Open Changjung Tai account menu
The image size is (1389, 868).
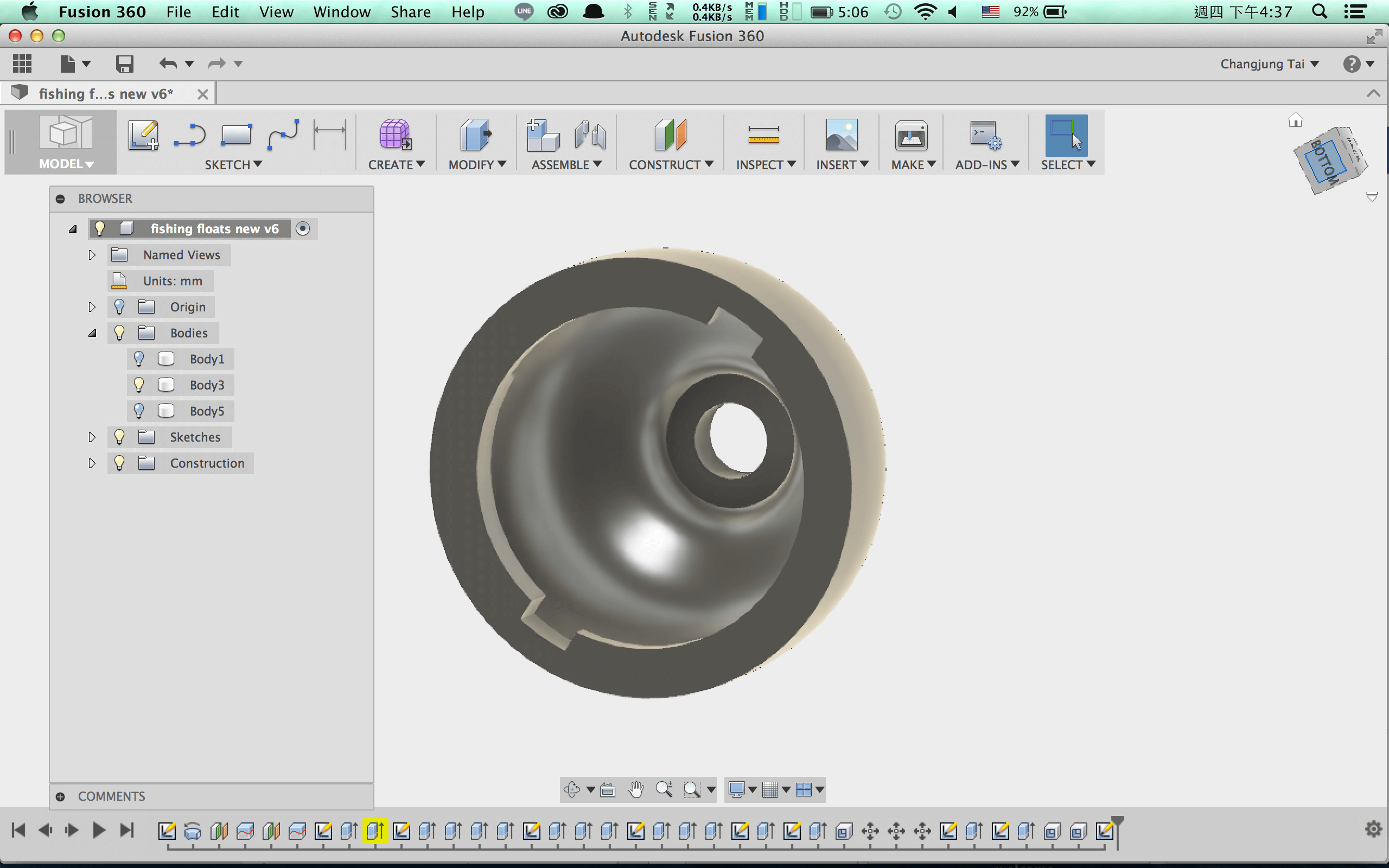(1270, 63)
